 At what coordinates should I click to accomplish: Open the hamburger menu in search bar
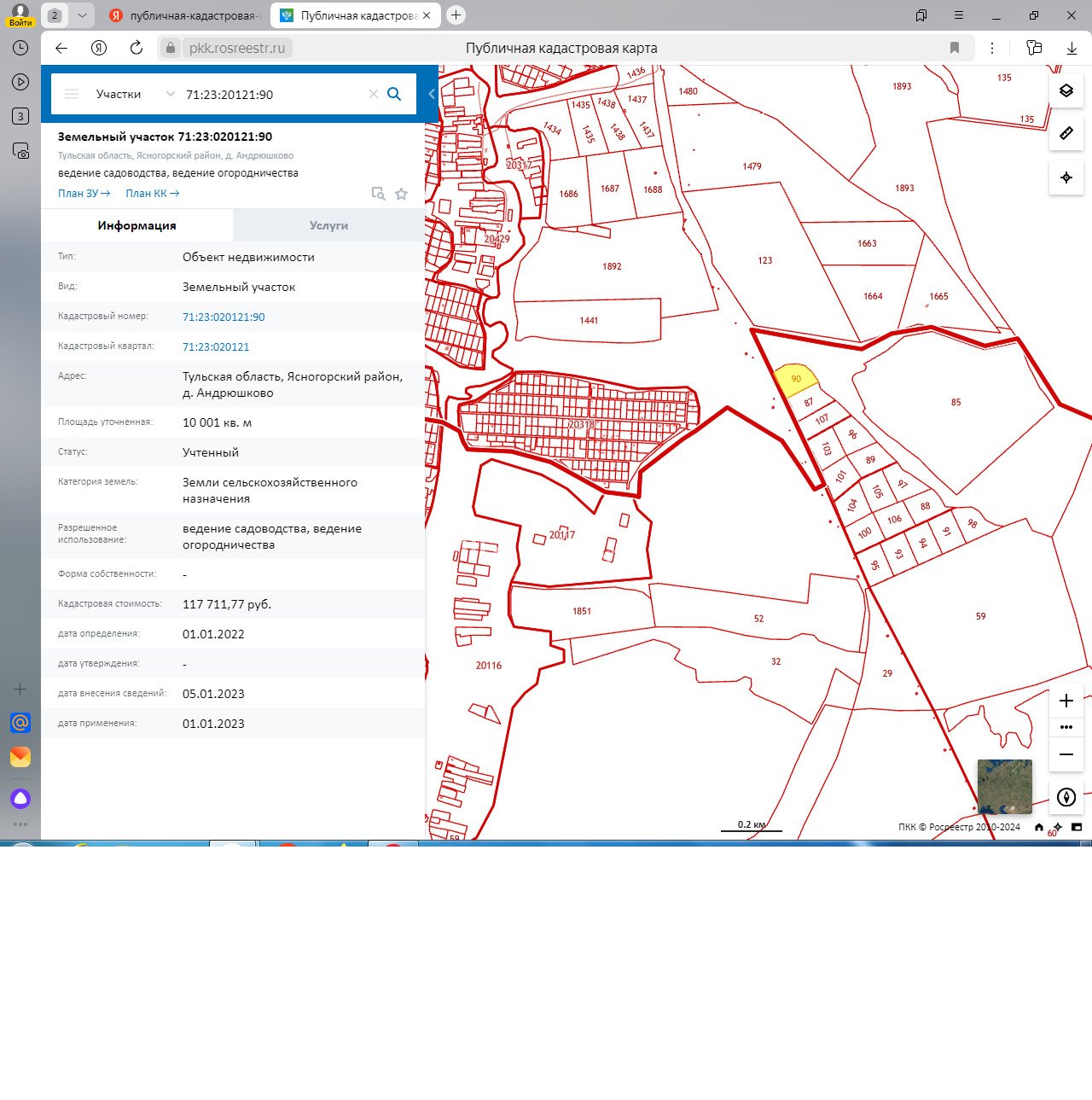[72, 94]
